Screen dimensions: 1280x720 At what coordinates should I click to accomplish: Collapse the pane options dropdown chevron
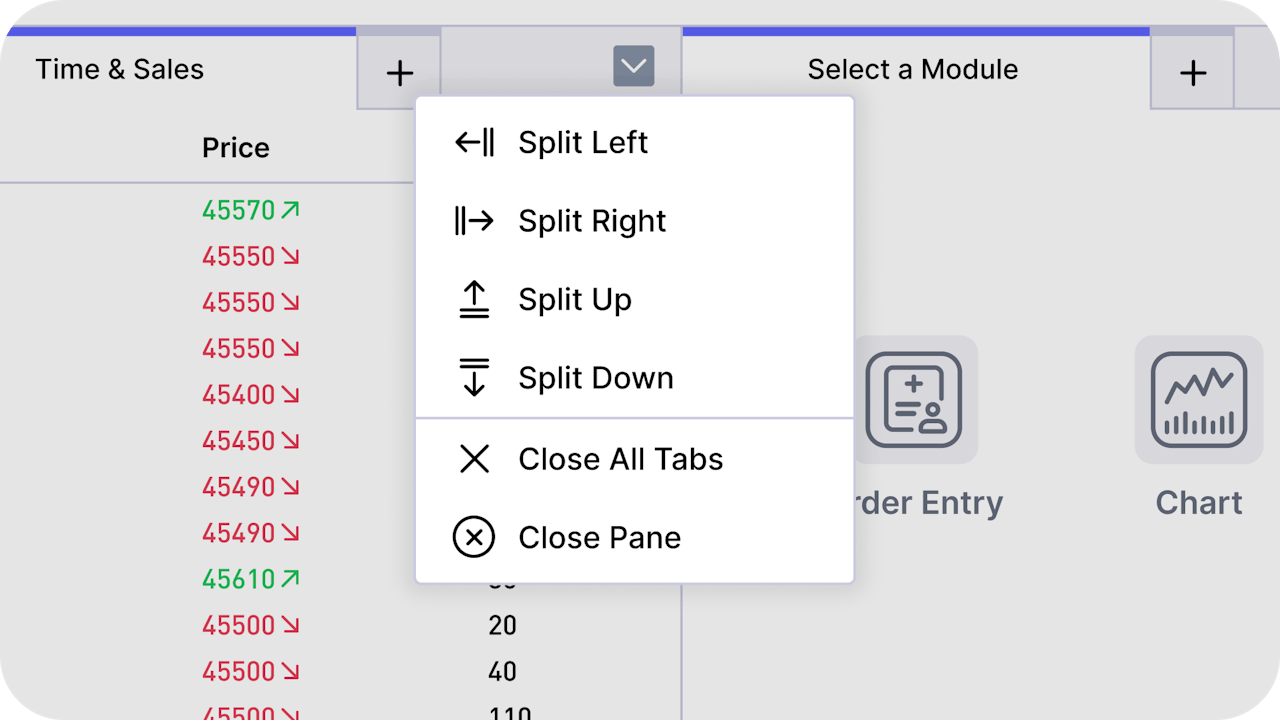pyautogui.click(x=633, y=66)
